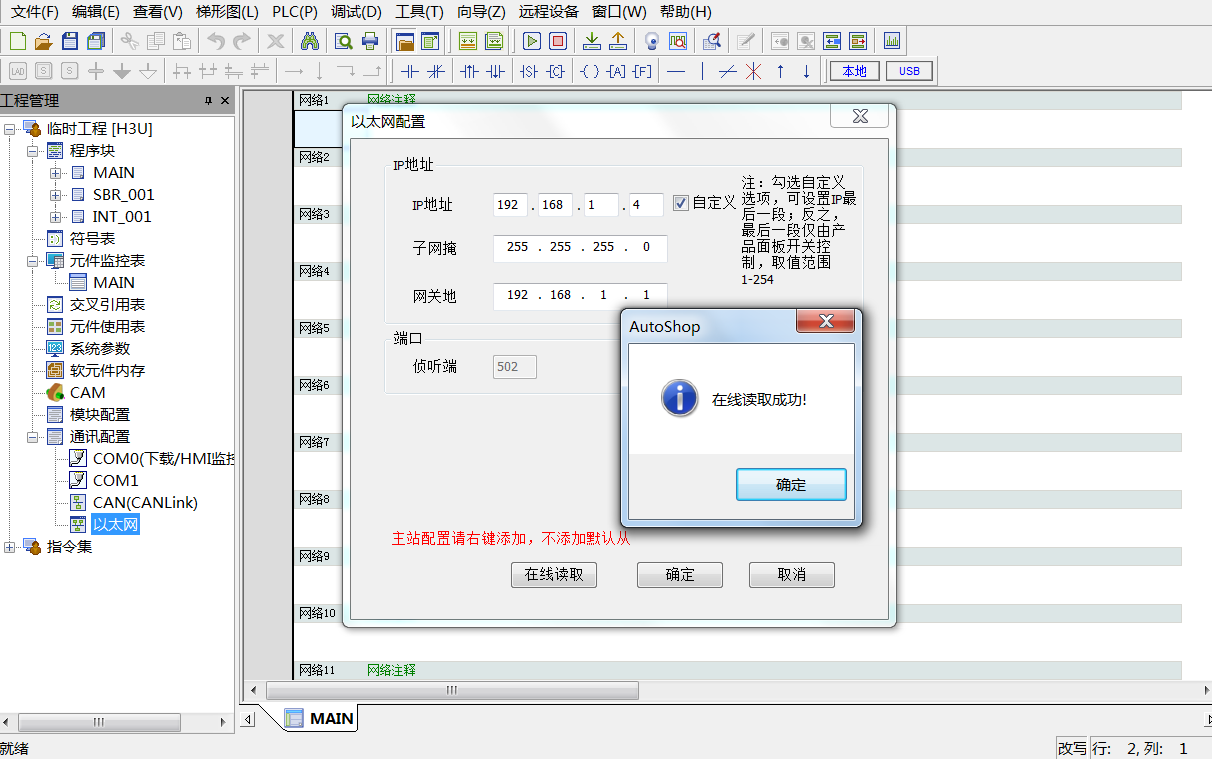The height and width of the screenshot is (759, 1212).
Task: Toggle the USB connection button
Action: (x=908, y=71)
